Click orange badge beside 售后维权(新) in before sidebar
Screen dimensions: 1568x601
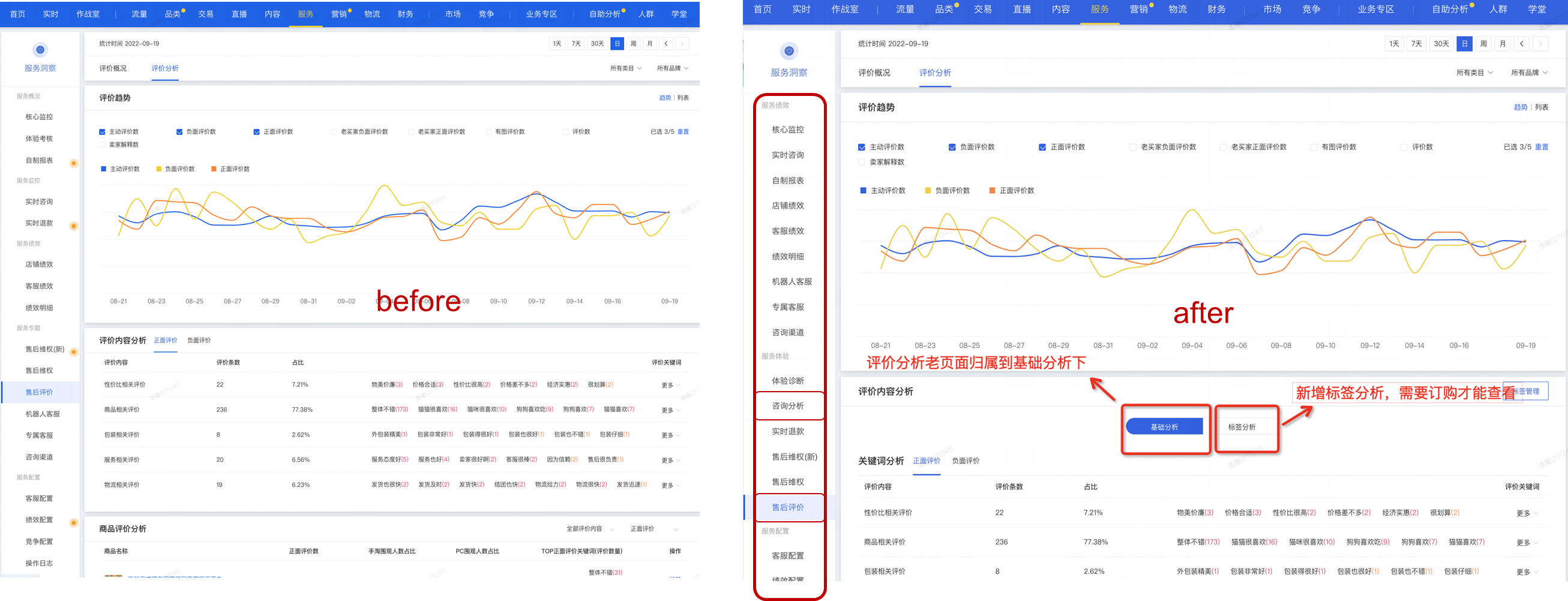74,352
